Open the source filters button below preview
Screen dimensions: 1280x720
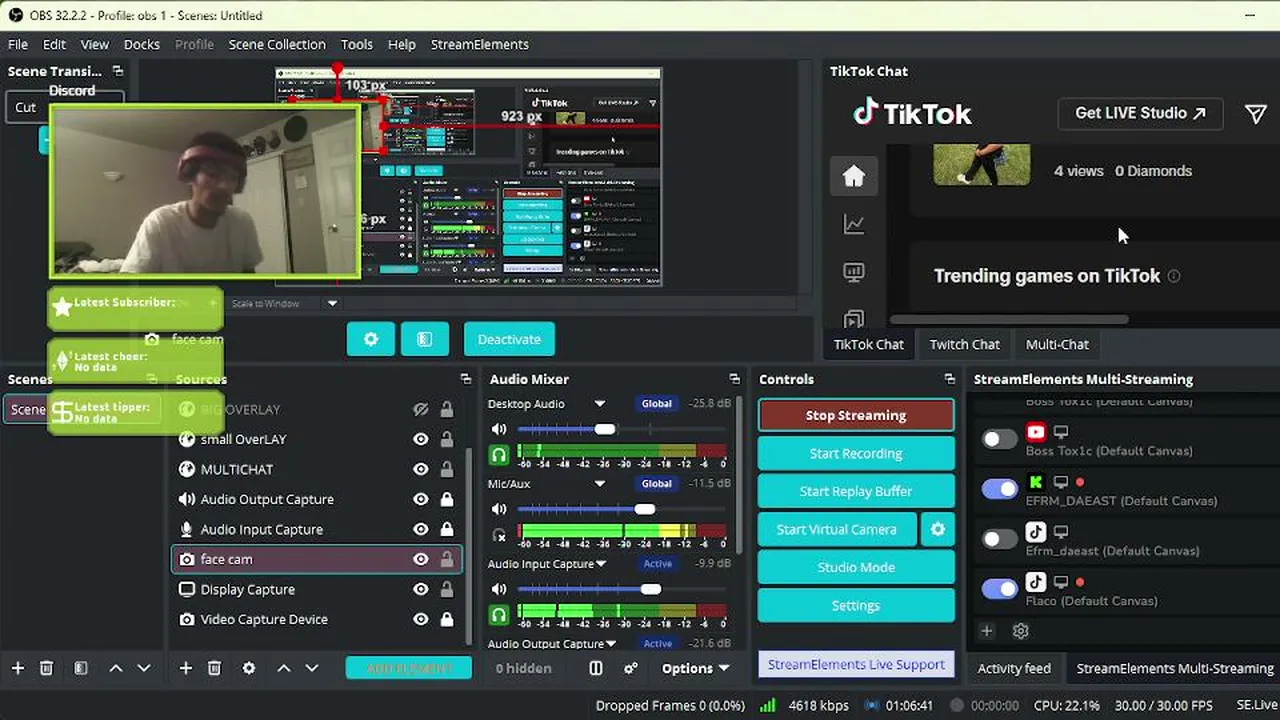pyautogui.click(x=425, y=339)
